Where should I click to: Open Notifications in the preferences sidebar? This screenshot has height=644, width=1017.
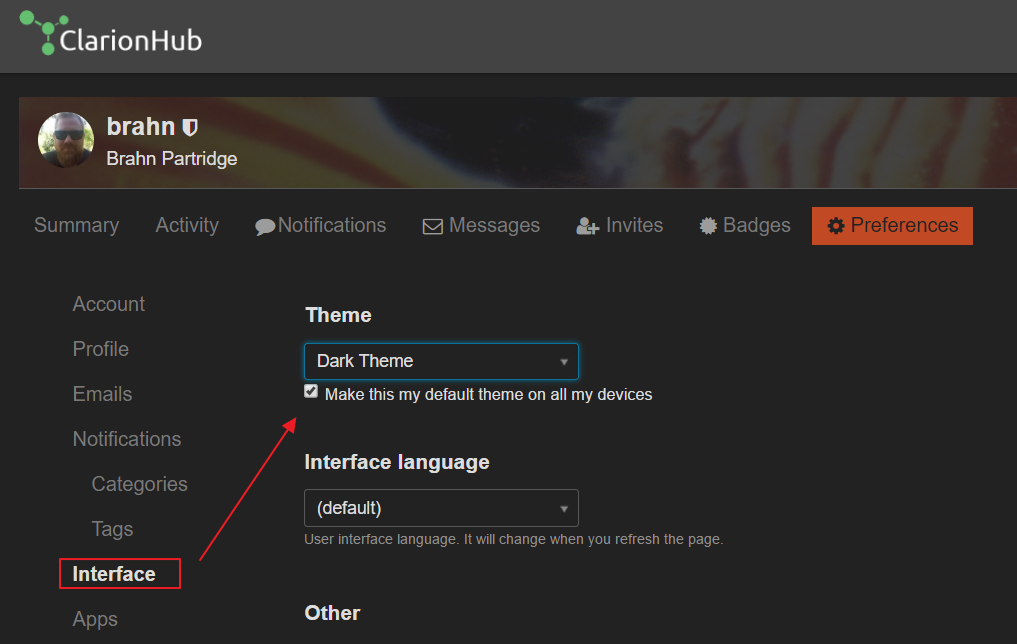pyautogui.click(x=127, y=439)
